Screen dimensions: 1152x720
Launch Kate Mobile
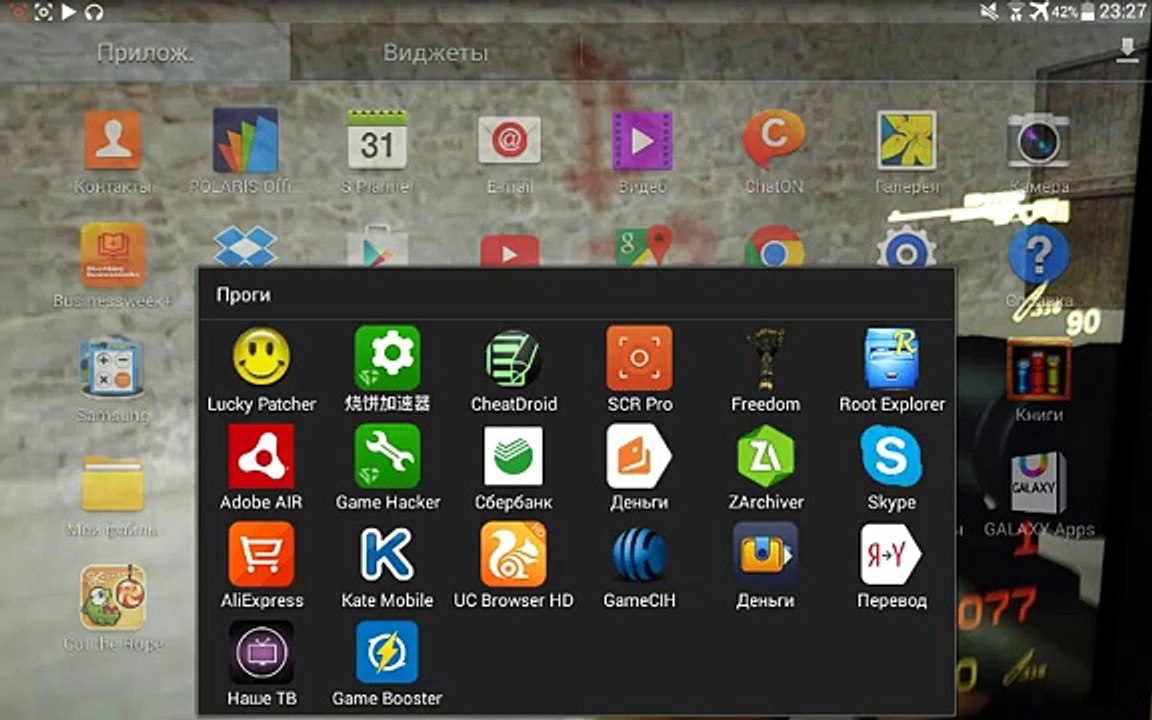click(387, 555)
